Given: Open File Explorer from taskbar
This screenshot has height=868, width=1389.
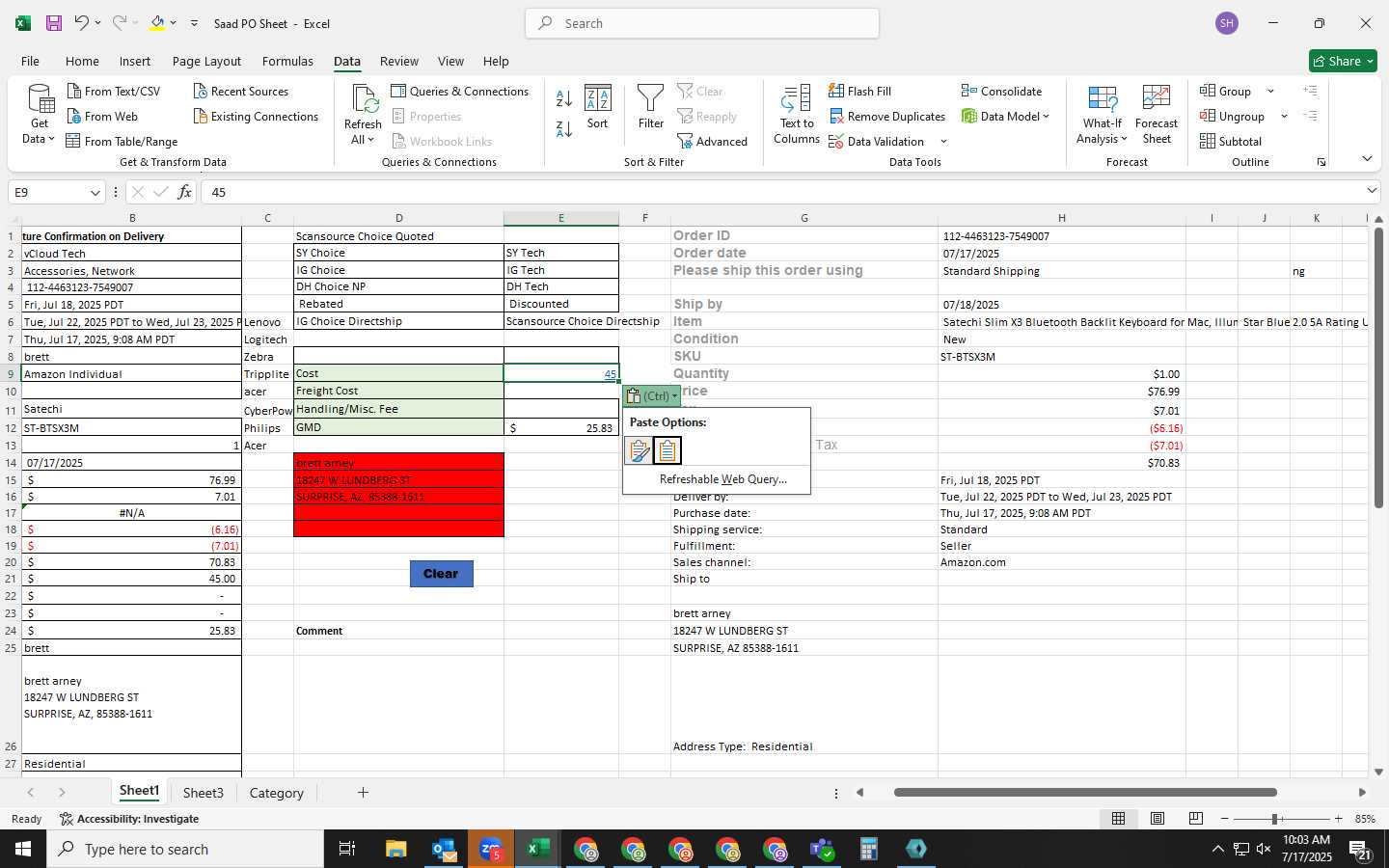Looking at the screenshot, I should coord(395,849).
